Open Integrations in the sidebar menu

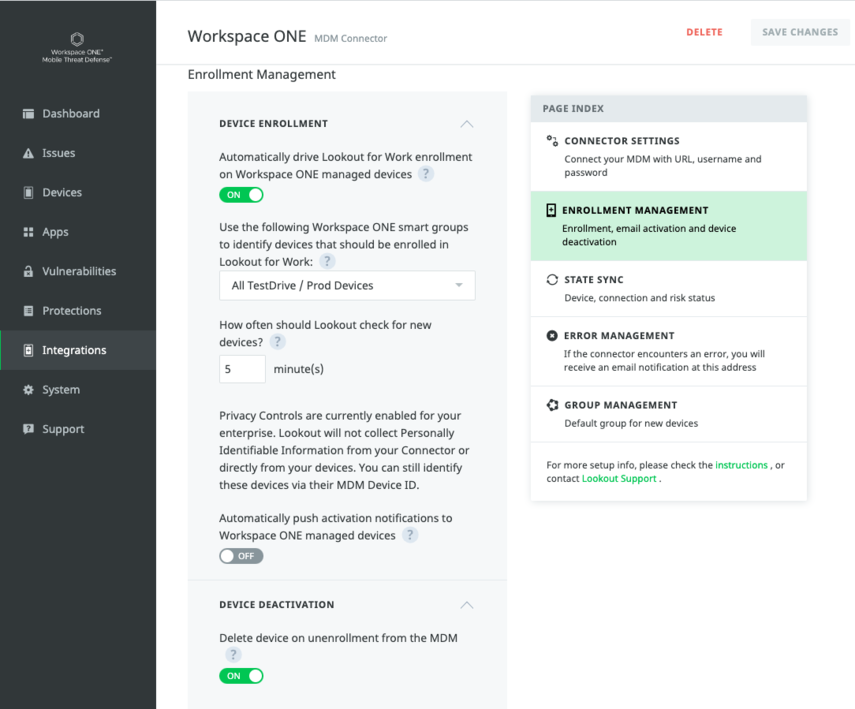coord(74,350)
